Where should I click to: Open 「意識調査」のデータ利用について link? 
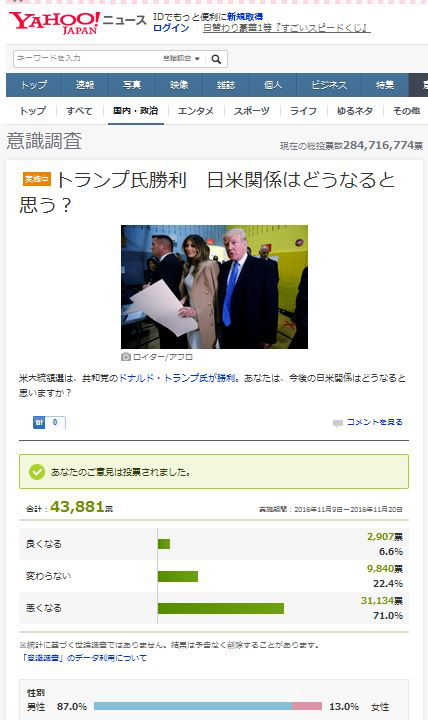tap(84, 658)
